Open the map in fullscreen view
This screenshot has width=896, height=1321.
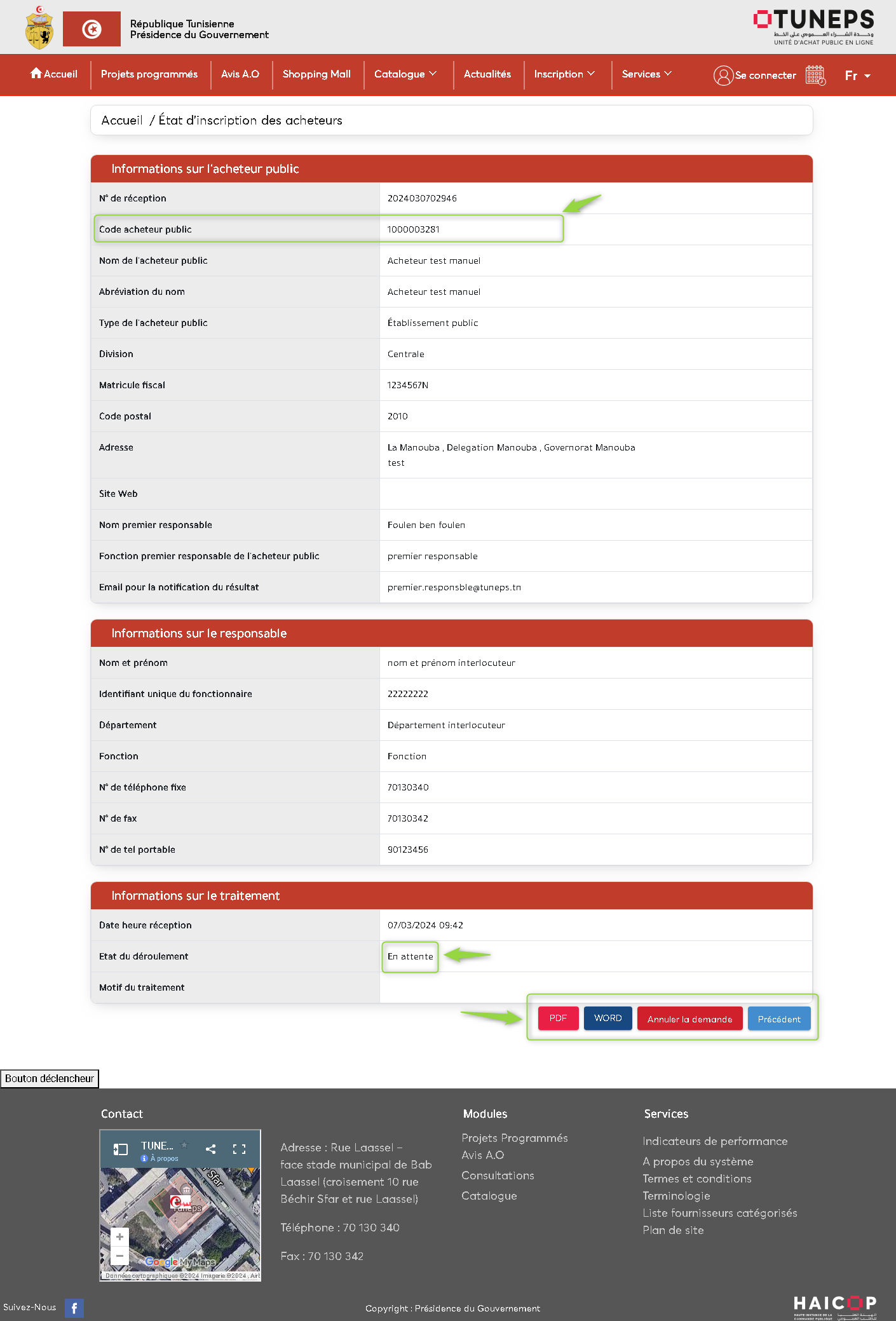pos(239,1149)
